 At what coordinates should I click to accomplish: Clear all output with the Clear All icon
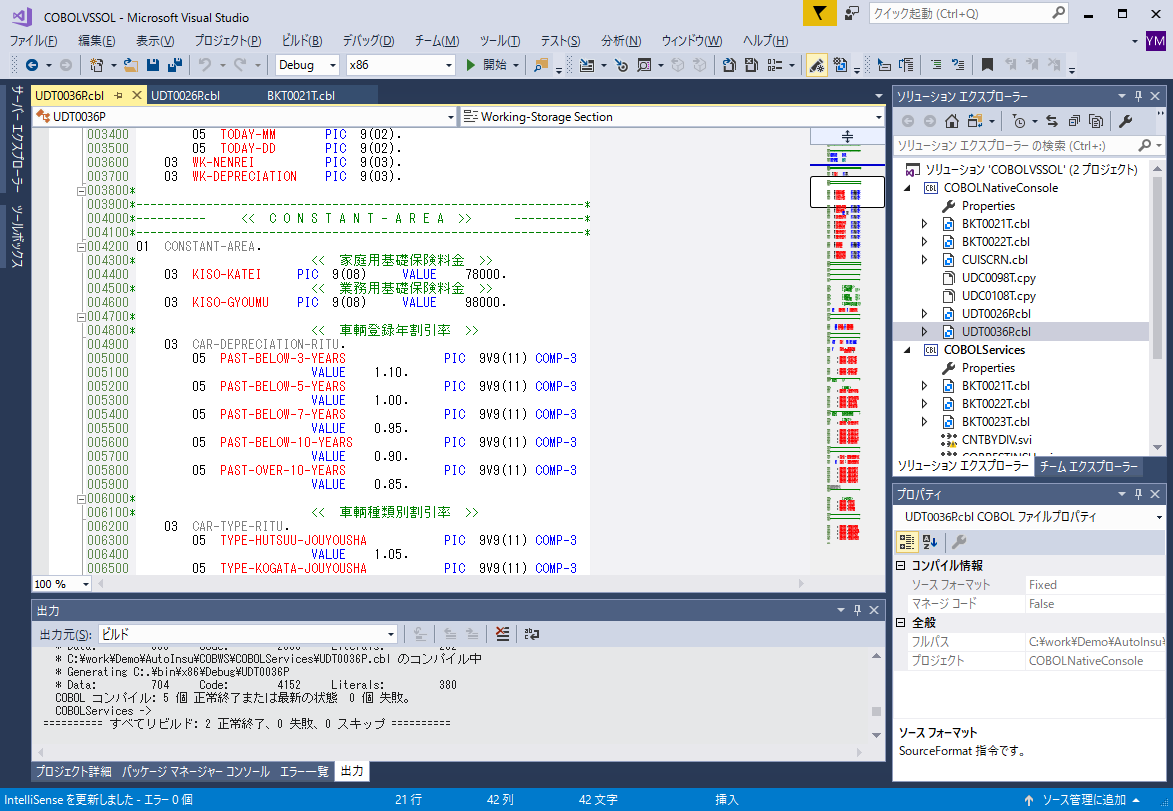click(503, 634)
